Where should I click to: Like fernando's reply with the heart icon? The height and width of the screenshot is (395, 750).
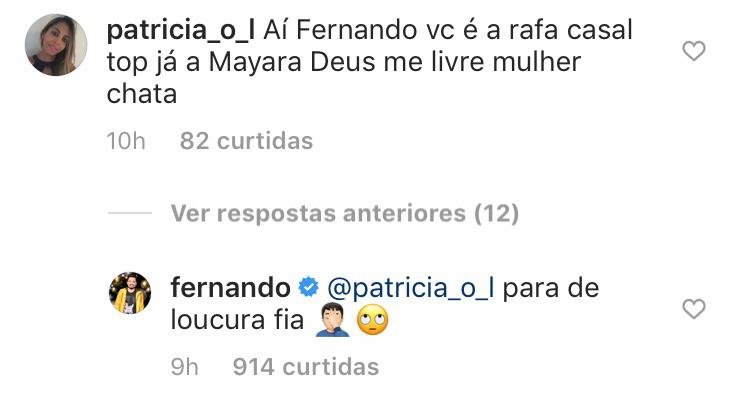point(694,308)
